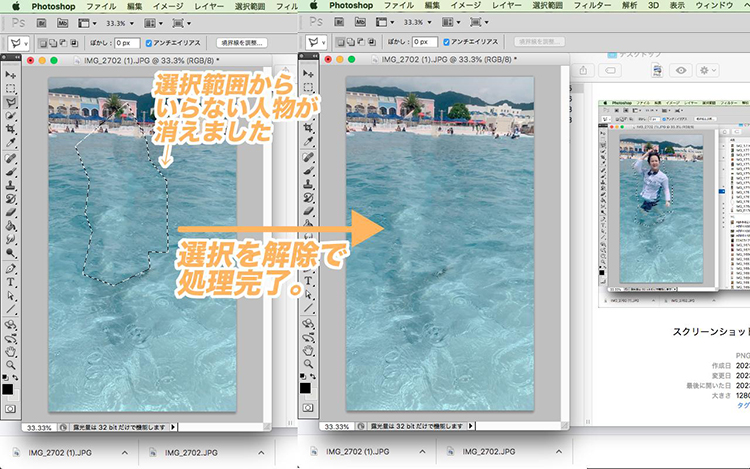This screenshot has height=469, width=750.
Task: Select the Zoom tool in left toolbox
Action: pos(11,365)
